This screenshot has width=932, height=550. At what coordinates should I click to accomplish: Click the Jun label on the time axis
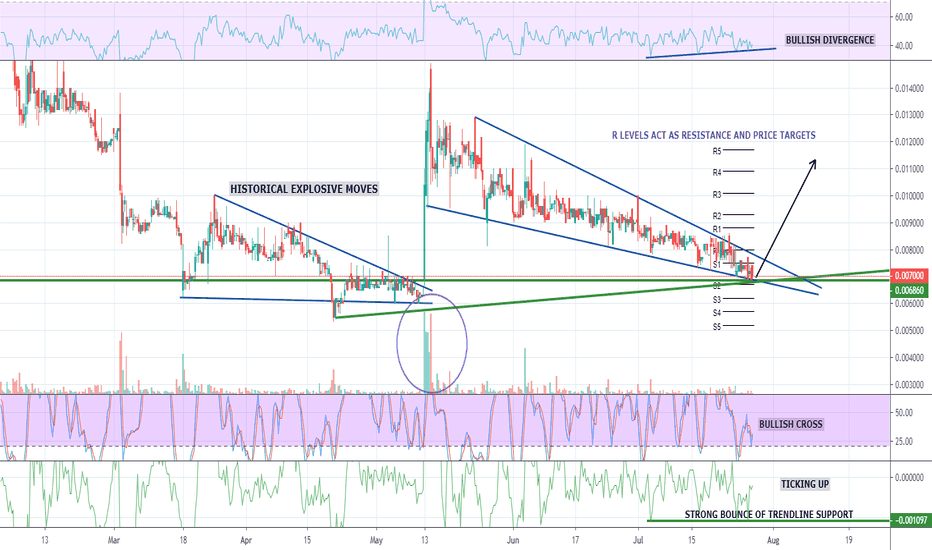[x=513, y=540]
